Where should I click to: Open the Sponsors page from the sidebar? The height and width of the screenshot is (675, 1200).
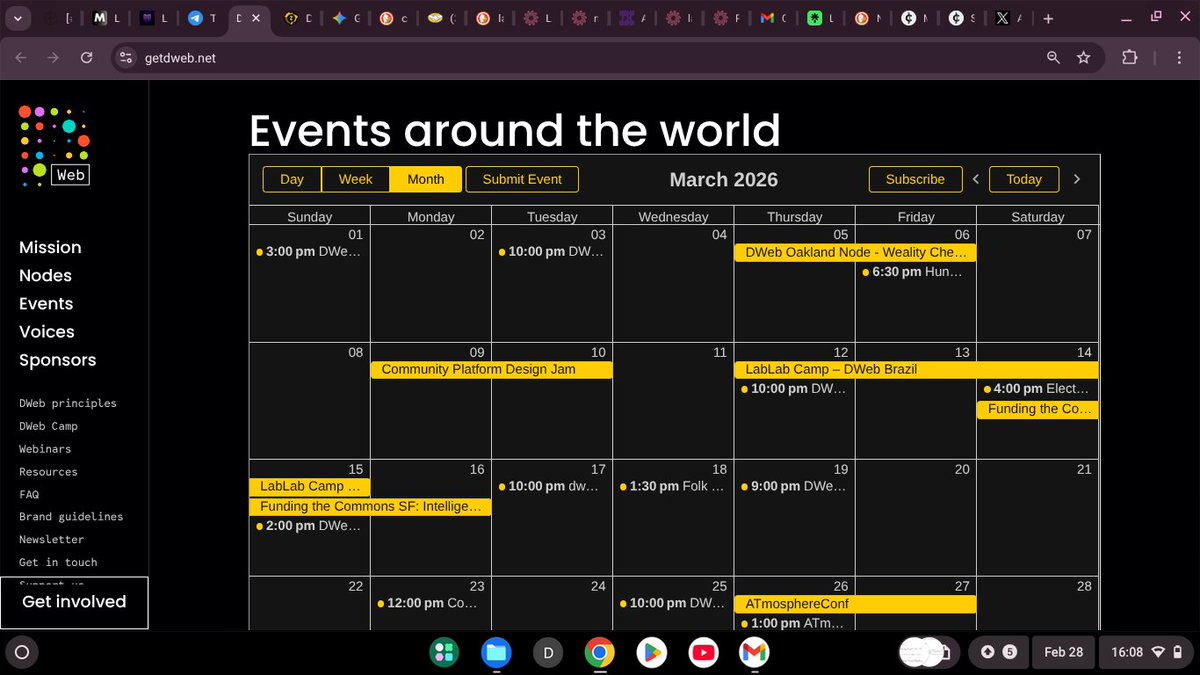[58, 360]
